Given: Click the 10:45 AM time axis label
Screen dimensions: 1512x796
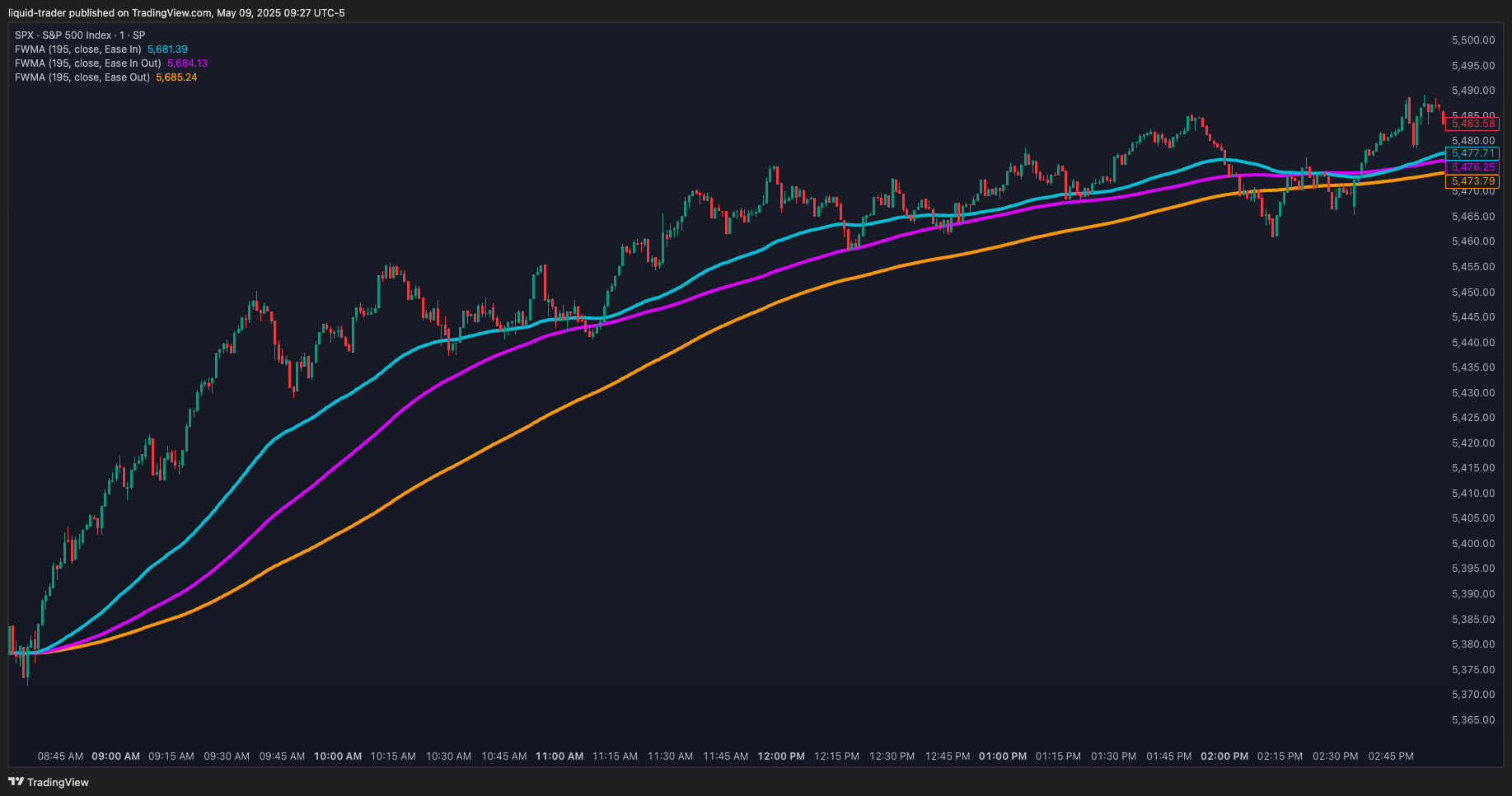Looking at the screenshot, I should click(504, 756).
